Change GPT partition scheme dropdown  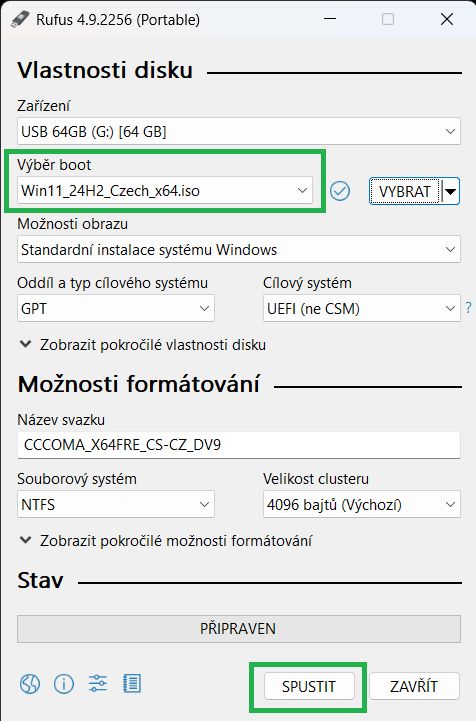tap(116, 308)
